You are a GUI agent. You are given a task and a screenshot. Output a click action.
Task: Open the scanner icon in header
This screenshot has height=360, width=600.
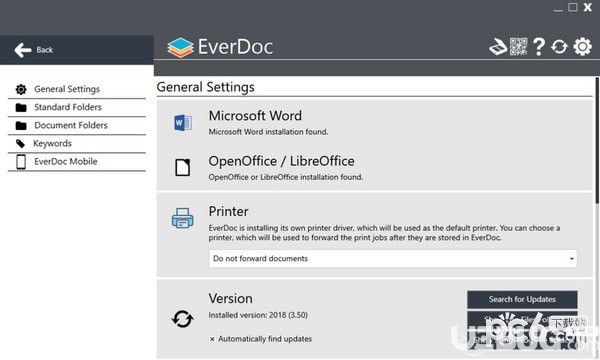498,47
